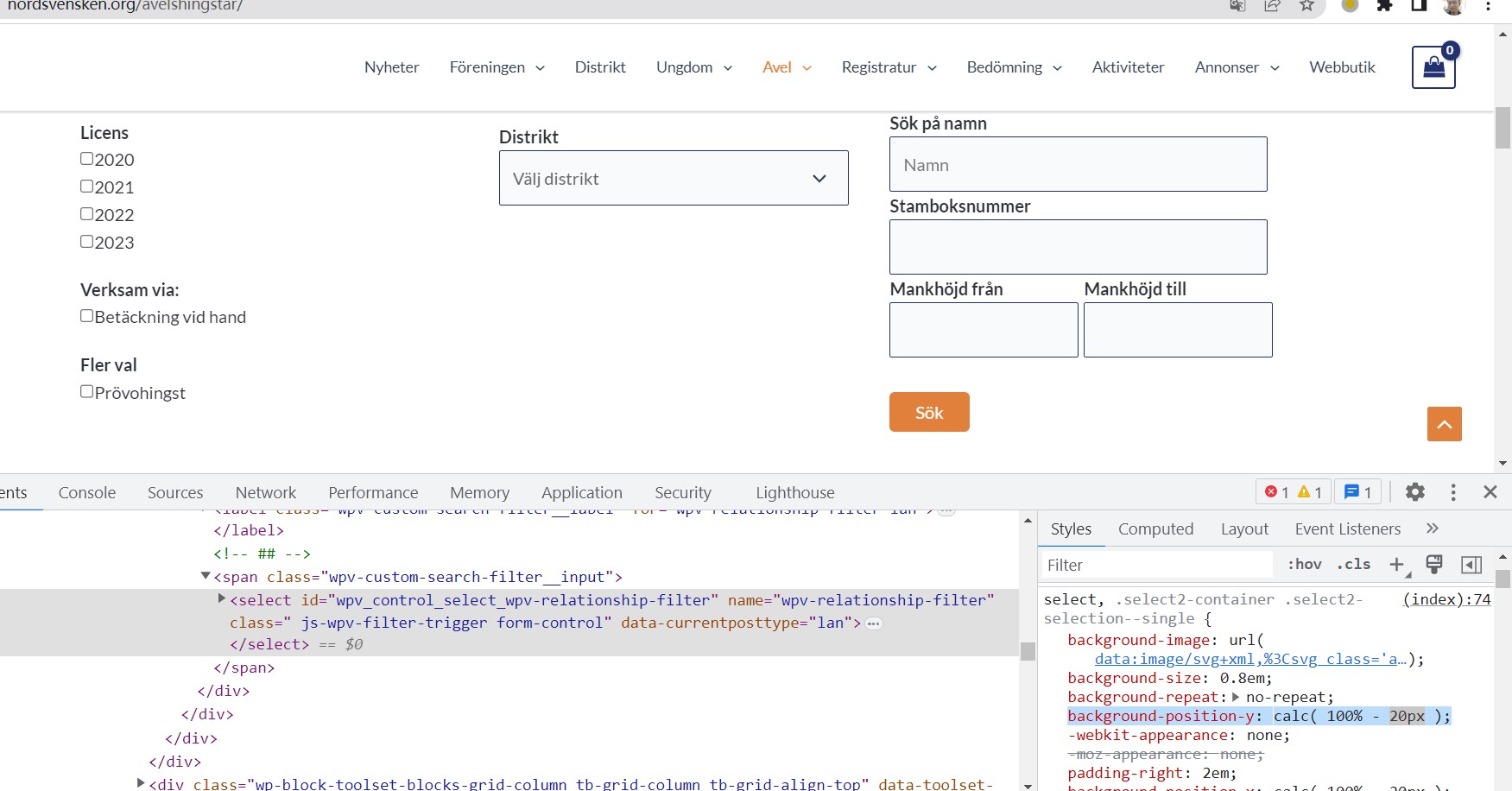Switch to the Console tab
Viewport: 1512px width, 791px height.
pos(87,492)
